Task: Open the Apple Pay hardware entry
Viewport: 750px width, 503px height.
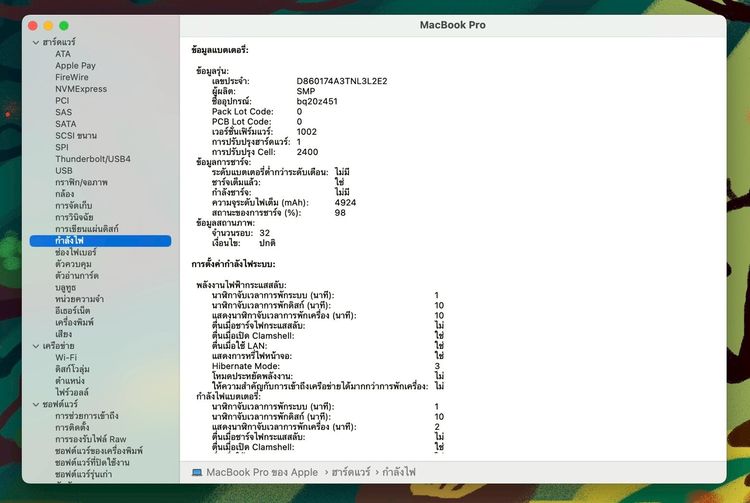Action: tap(75, 66)
